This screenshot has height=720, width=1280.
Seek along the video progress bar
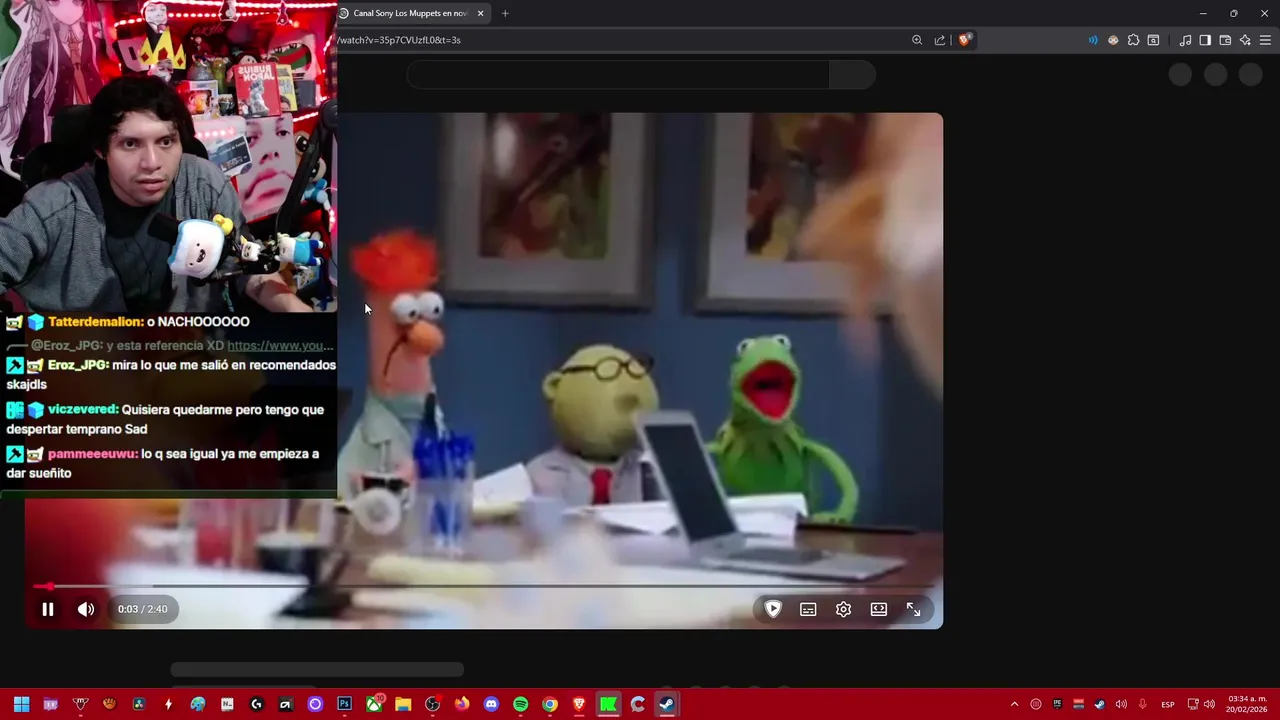(x=484, y=586)
